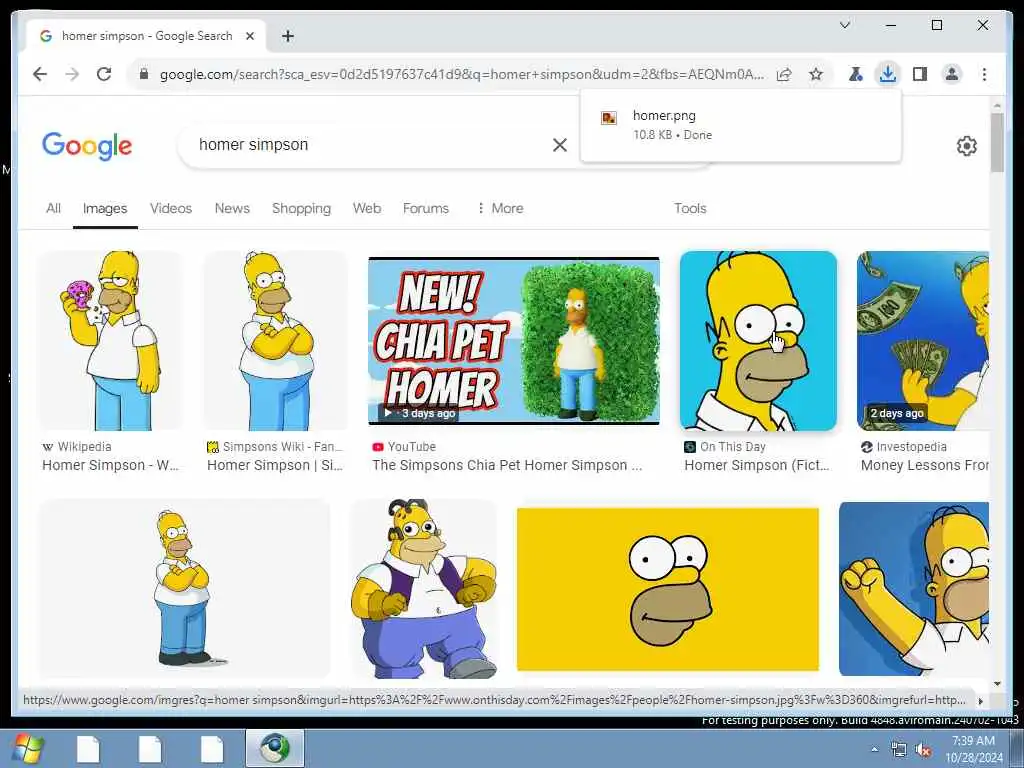
Task: Go back with the browser back arrow
Action: click(x=40, y=74)
